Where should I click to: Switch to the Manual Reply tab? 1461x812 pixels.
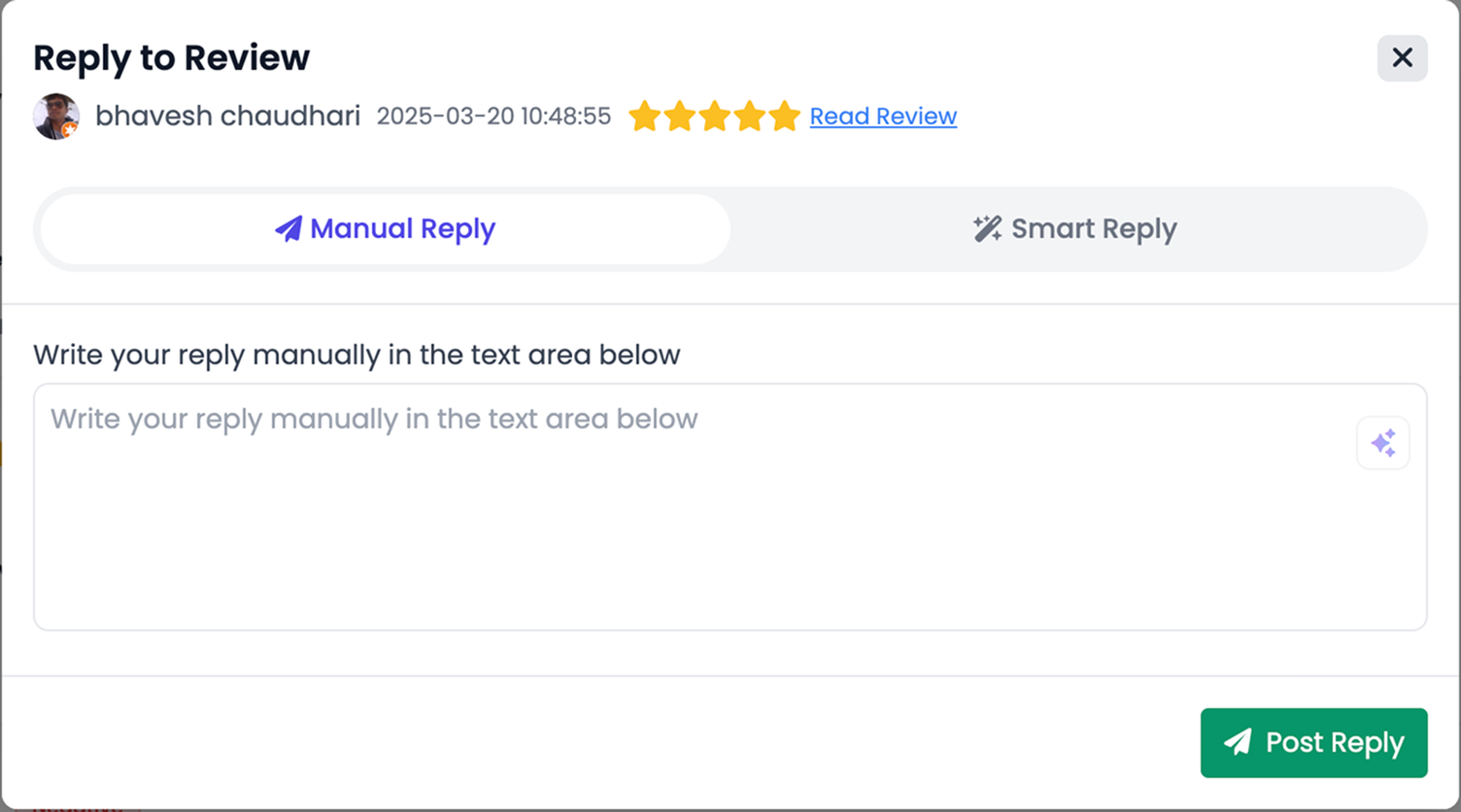click(x=386, y=229)
